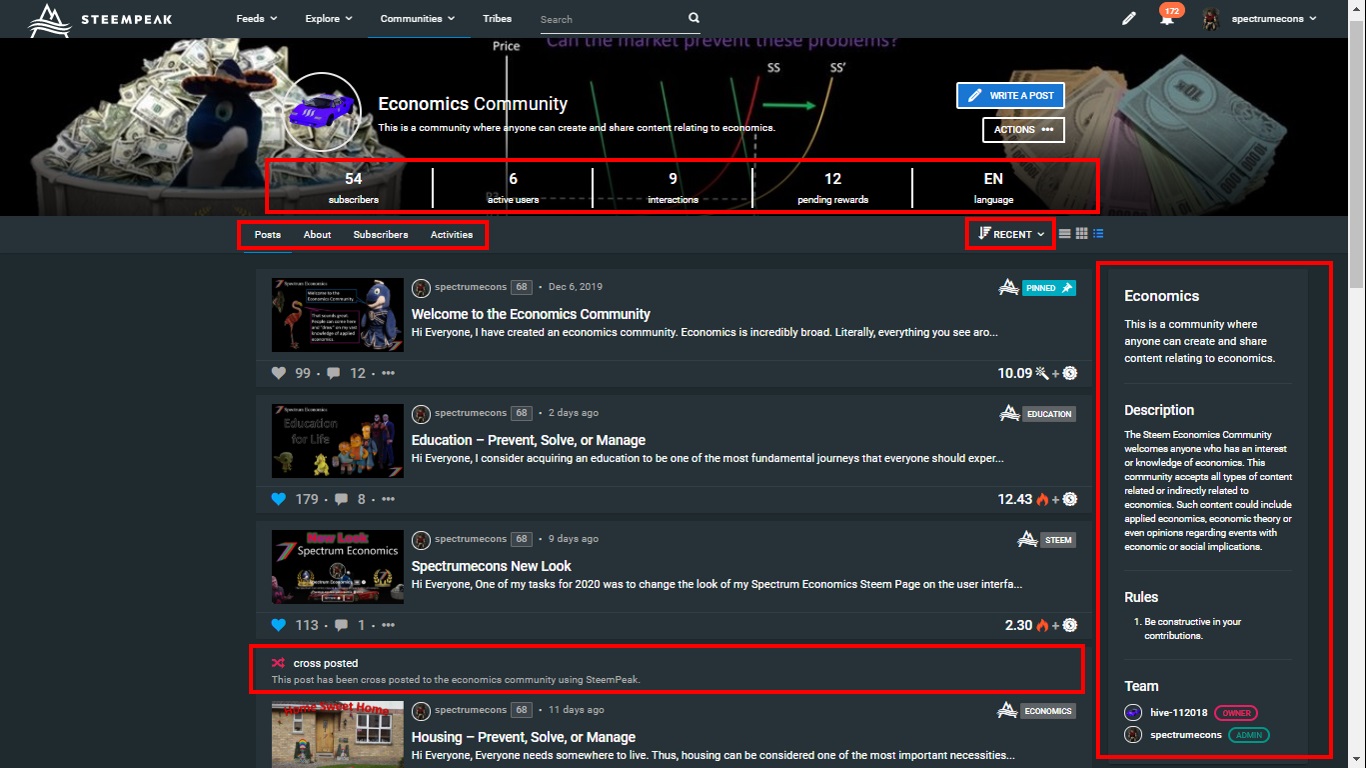Select the About tab
1366x768 pixels.
click(317, 234)
